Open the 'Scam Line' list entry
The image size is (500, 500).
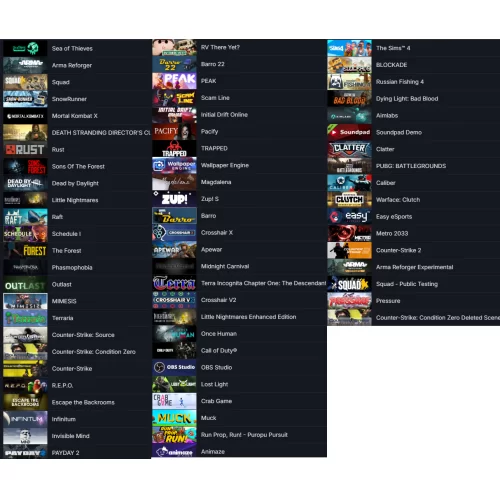[x=215, y=98]
